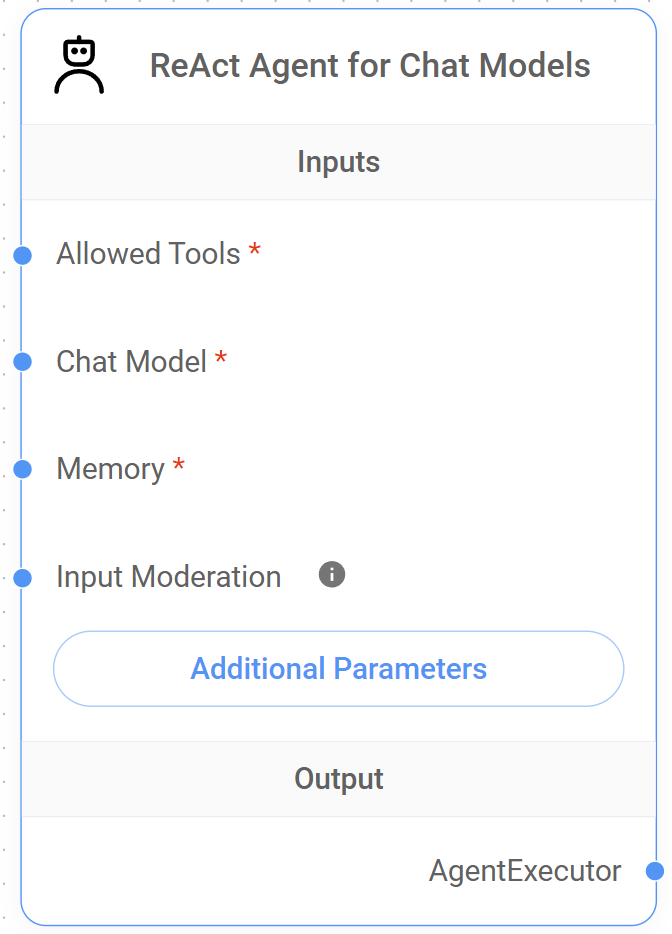This screenshot has height=934, width=672.
Task: Click the Input Moderation label
Action: (x=168, y=575)
